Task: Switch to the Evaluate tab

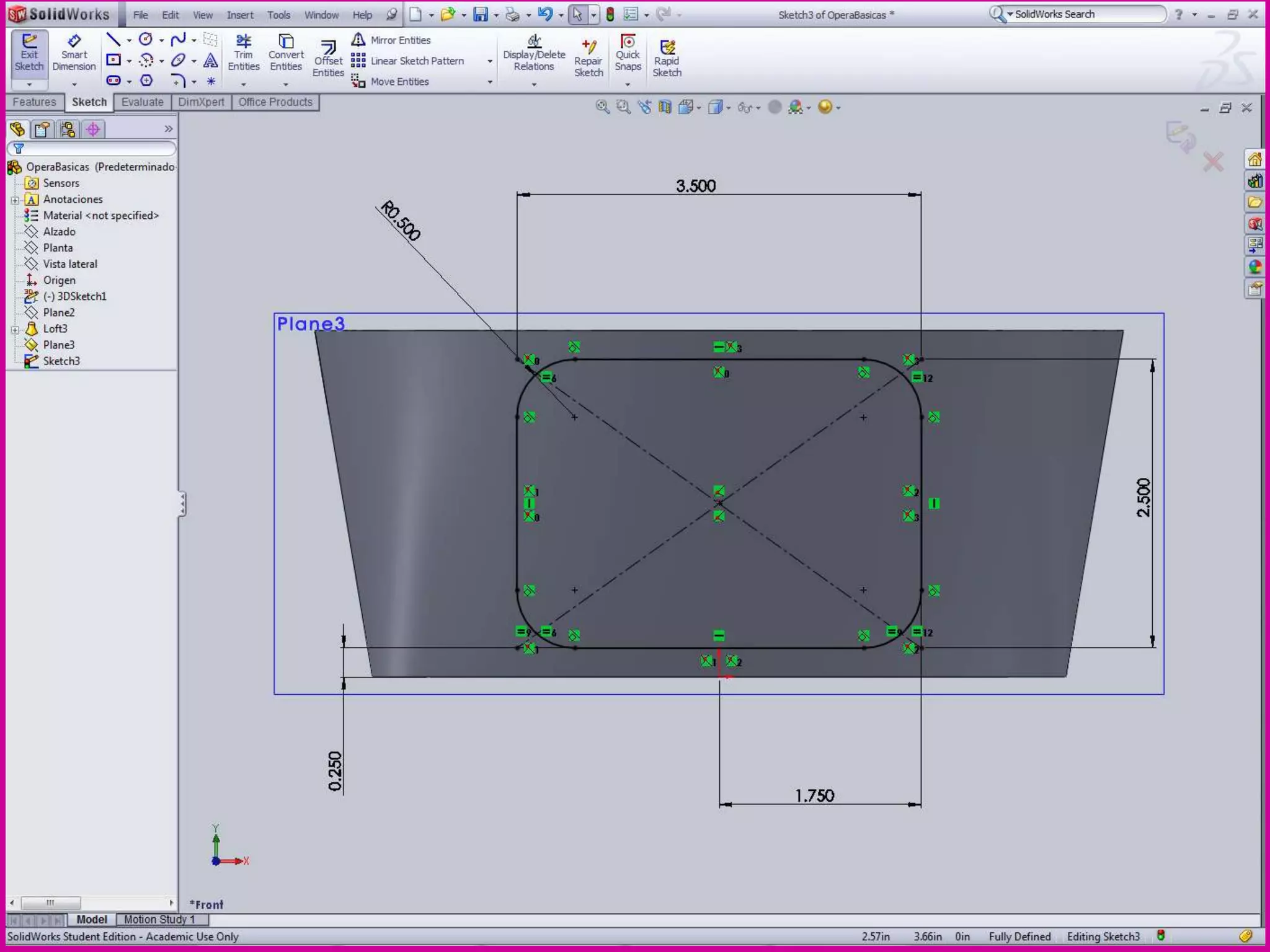Action: 142,102
